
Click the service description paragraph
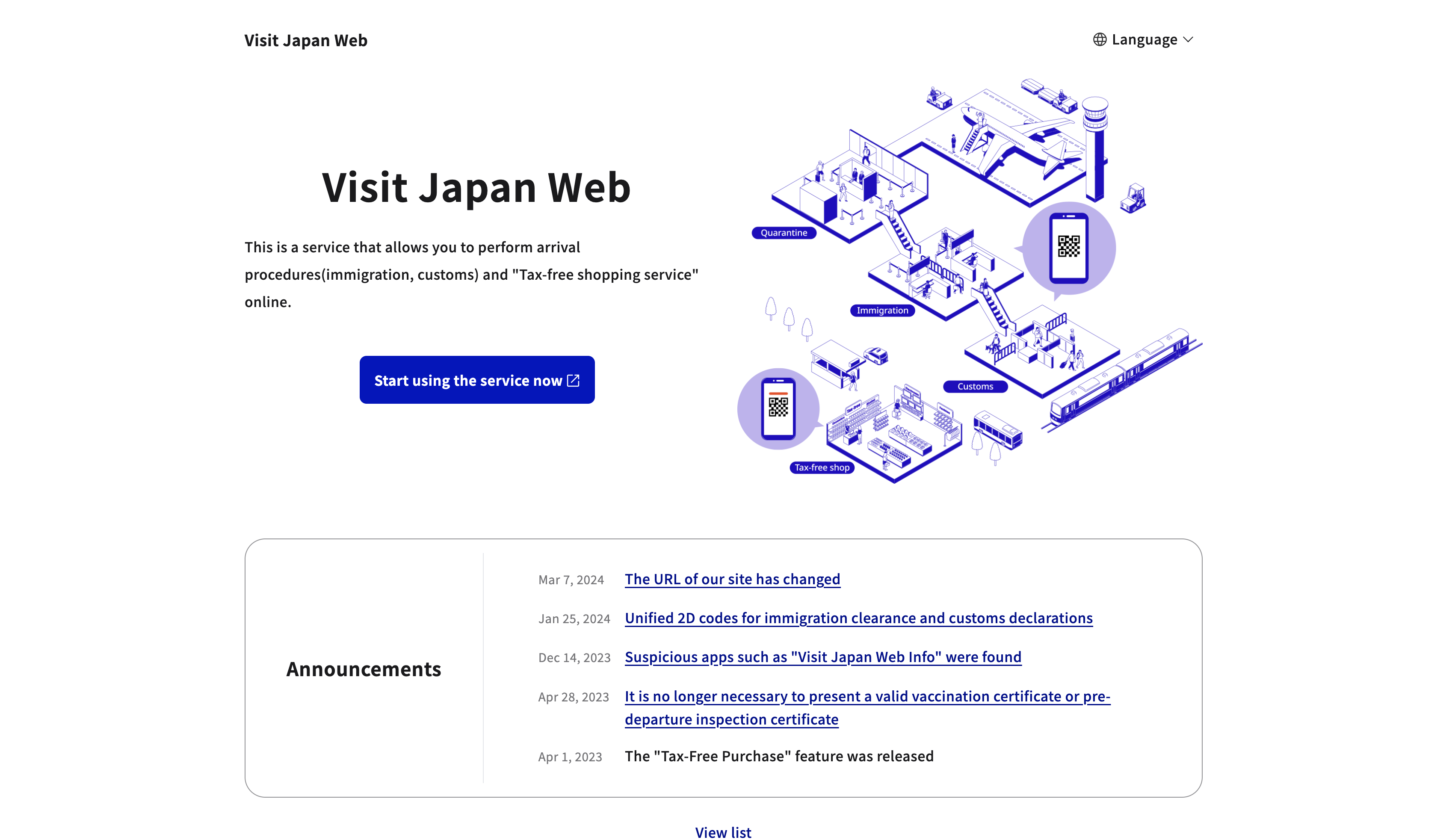[471, 275]
